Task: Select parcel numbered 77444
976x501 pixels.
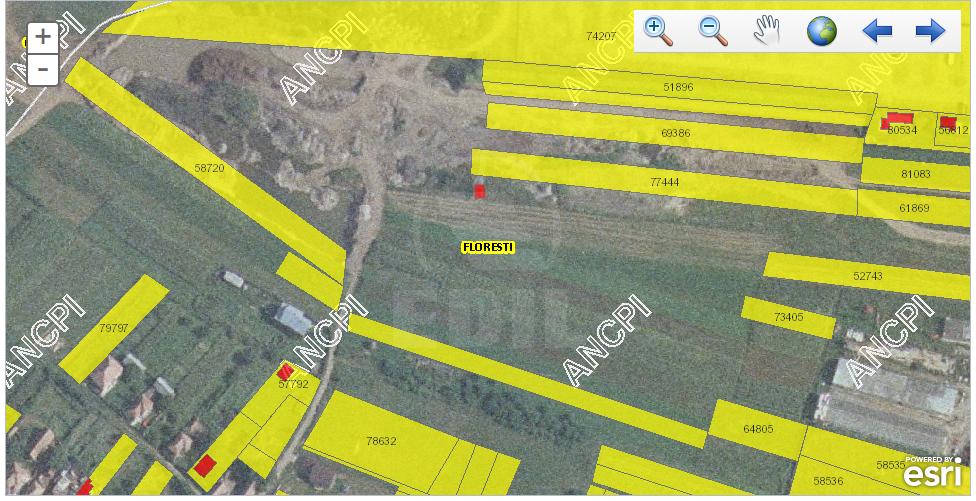Action: point(664,182)
